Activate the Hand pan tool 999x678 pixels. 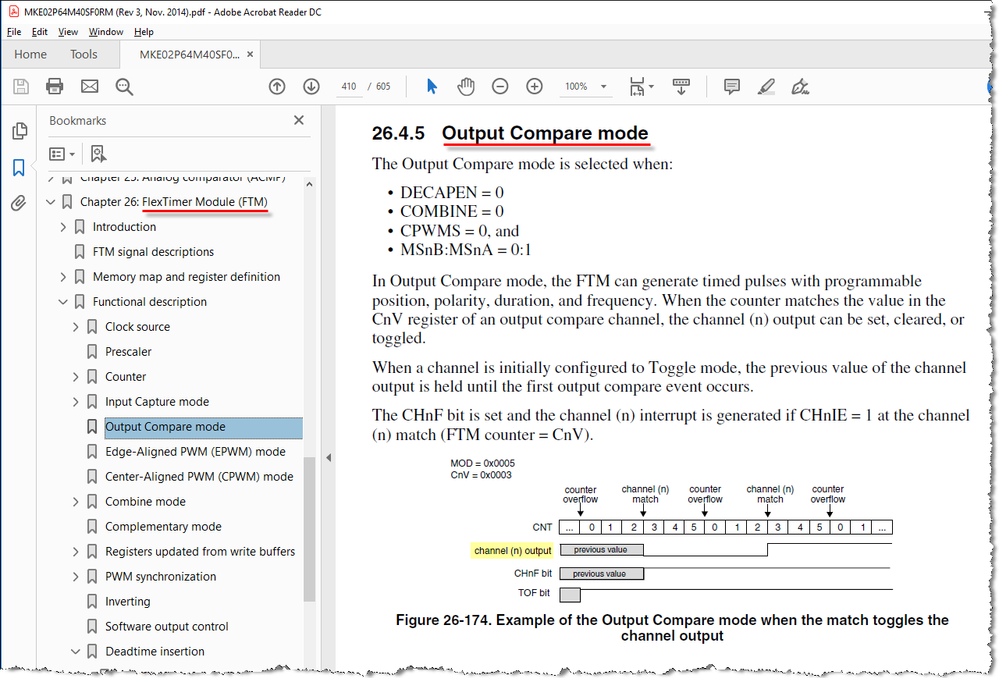click(x=466, y=87)
